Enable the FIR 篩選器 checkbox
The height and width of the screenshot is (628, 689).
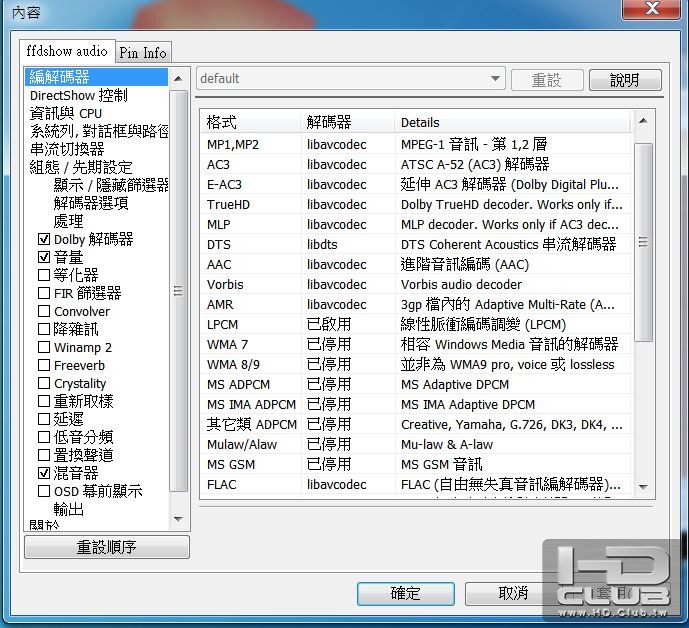pyautogui.click(x=44, y=293)
